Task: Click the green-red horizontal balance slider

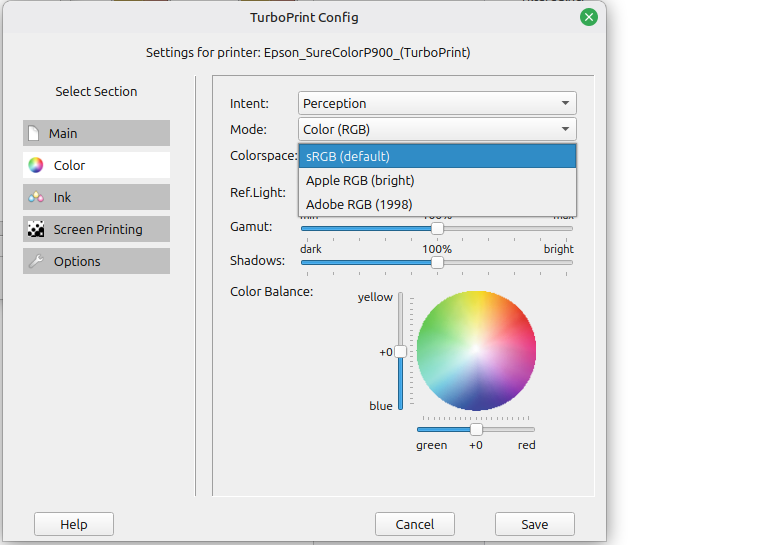Action: [476, 429]
